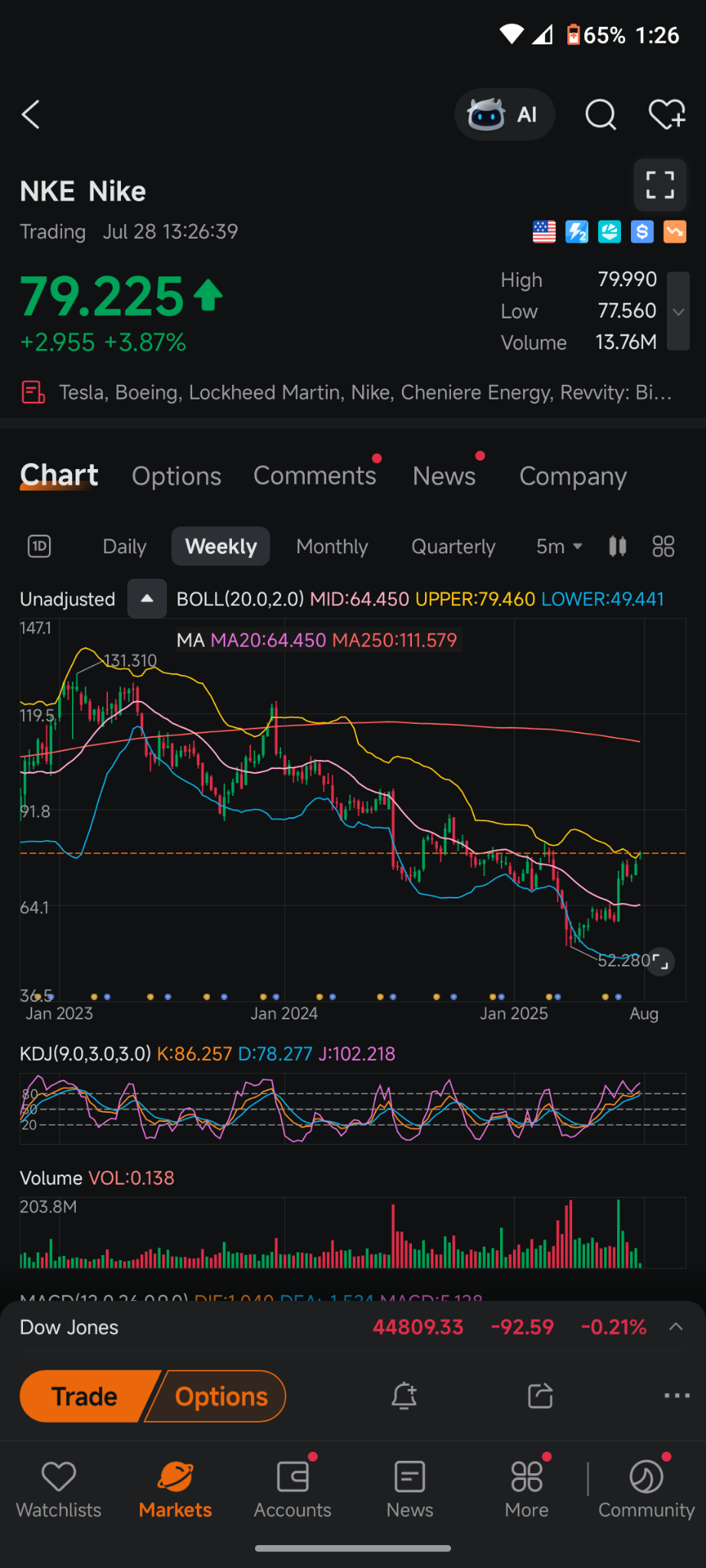Select the 1D intraday chart icon
The width and height of the screenshot is (706, 1568).
point(39,546)
